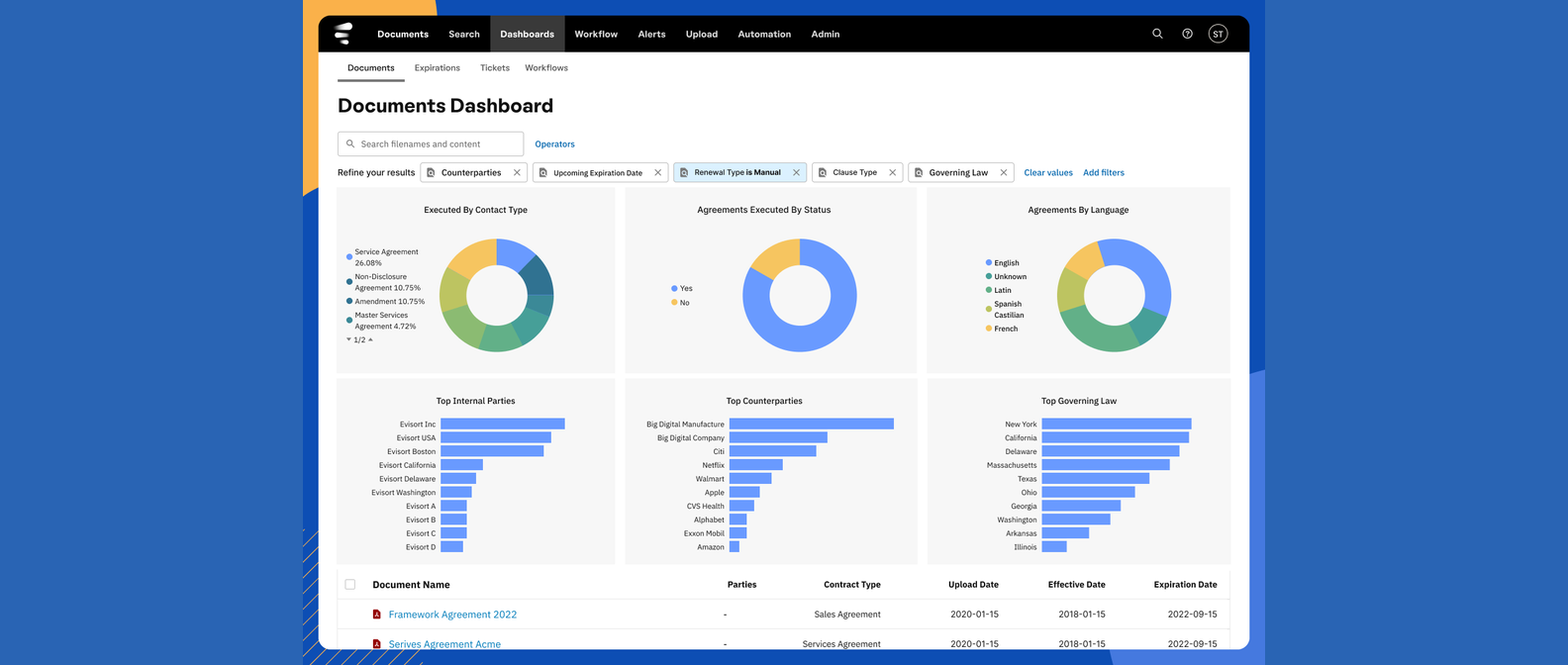This screenshot has width=1568, height=665.
Task: Open the search icon in the top bar
Action: pyautogui.click(x=1157, y=34)
